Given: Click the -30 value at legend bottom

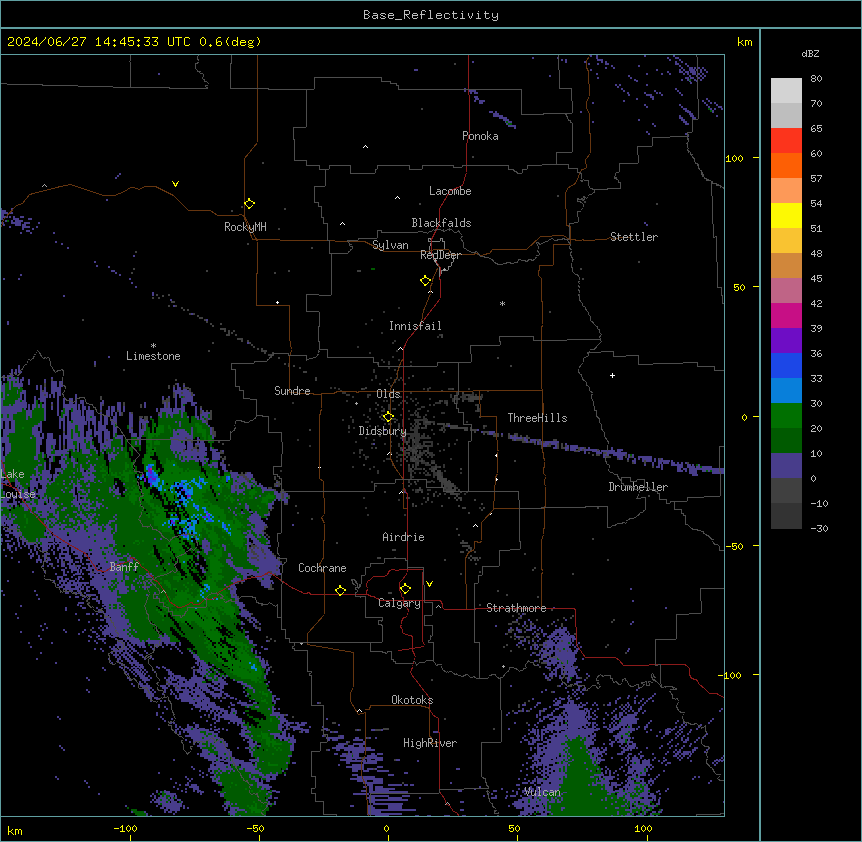Looking at the screenshot, I should 819,528.
